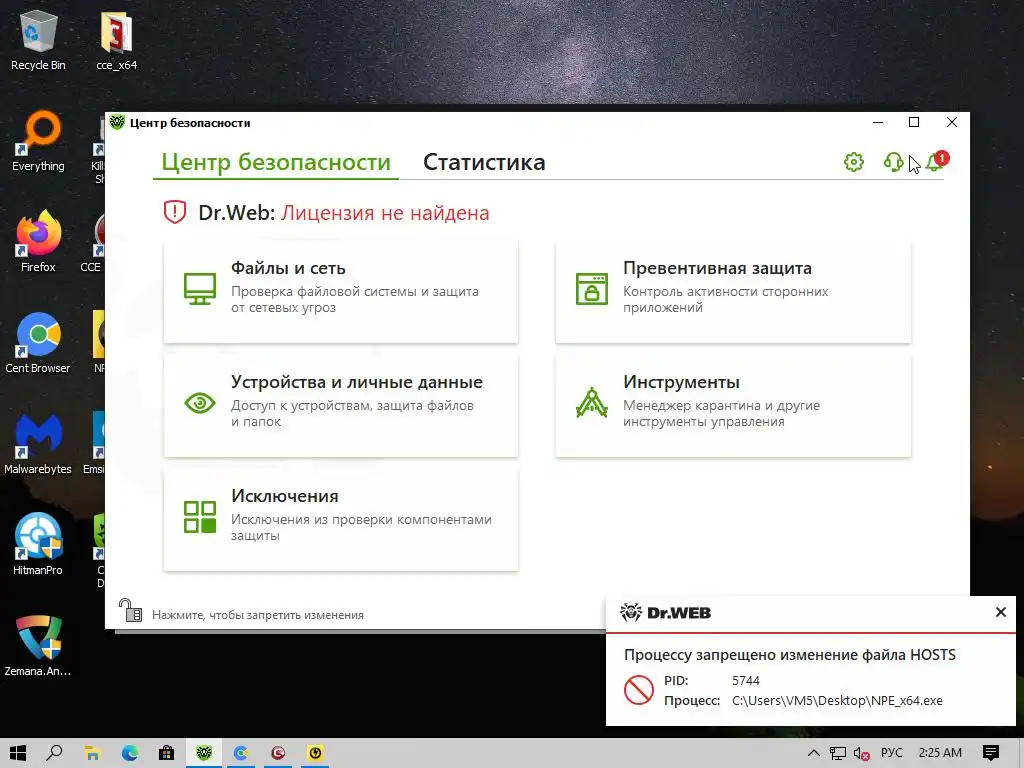Click the muted volume tray icon
1024x768 pixels.
[861, 753]
